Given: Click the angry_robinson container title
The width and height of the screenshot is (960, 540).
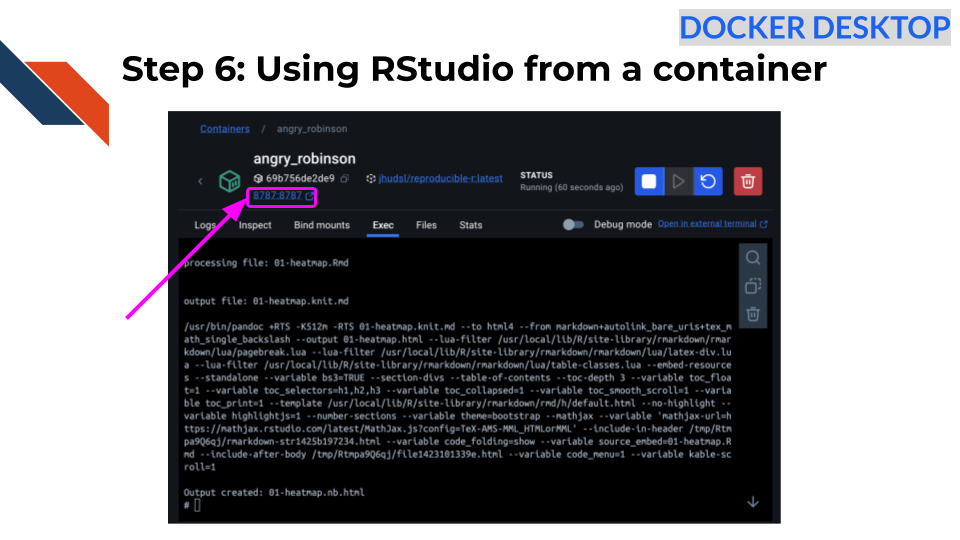Looking at the screenshot, I should click(304, 159).
